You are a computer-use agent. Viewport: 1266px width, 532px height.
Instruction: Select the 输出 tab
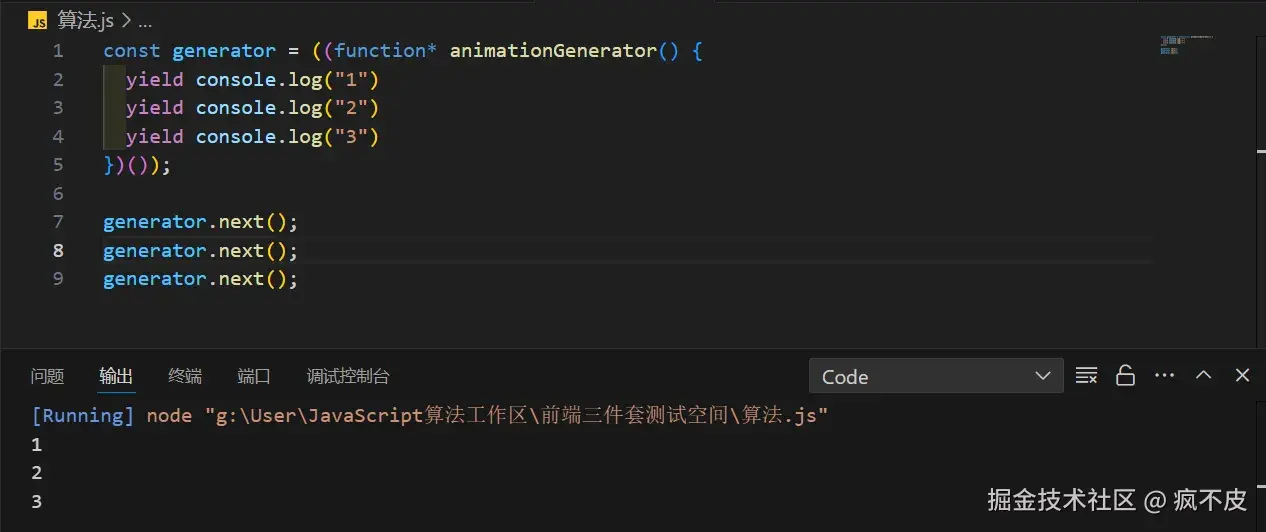pos(116,376)
